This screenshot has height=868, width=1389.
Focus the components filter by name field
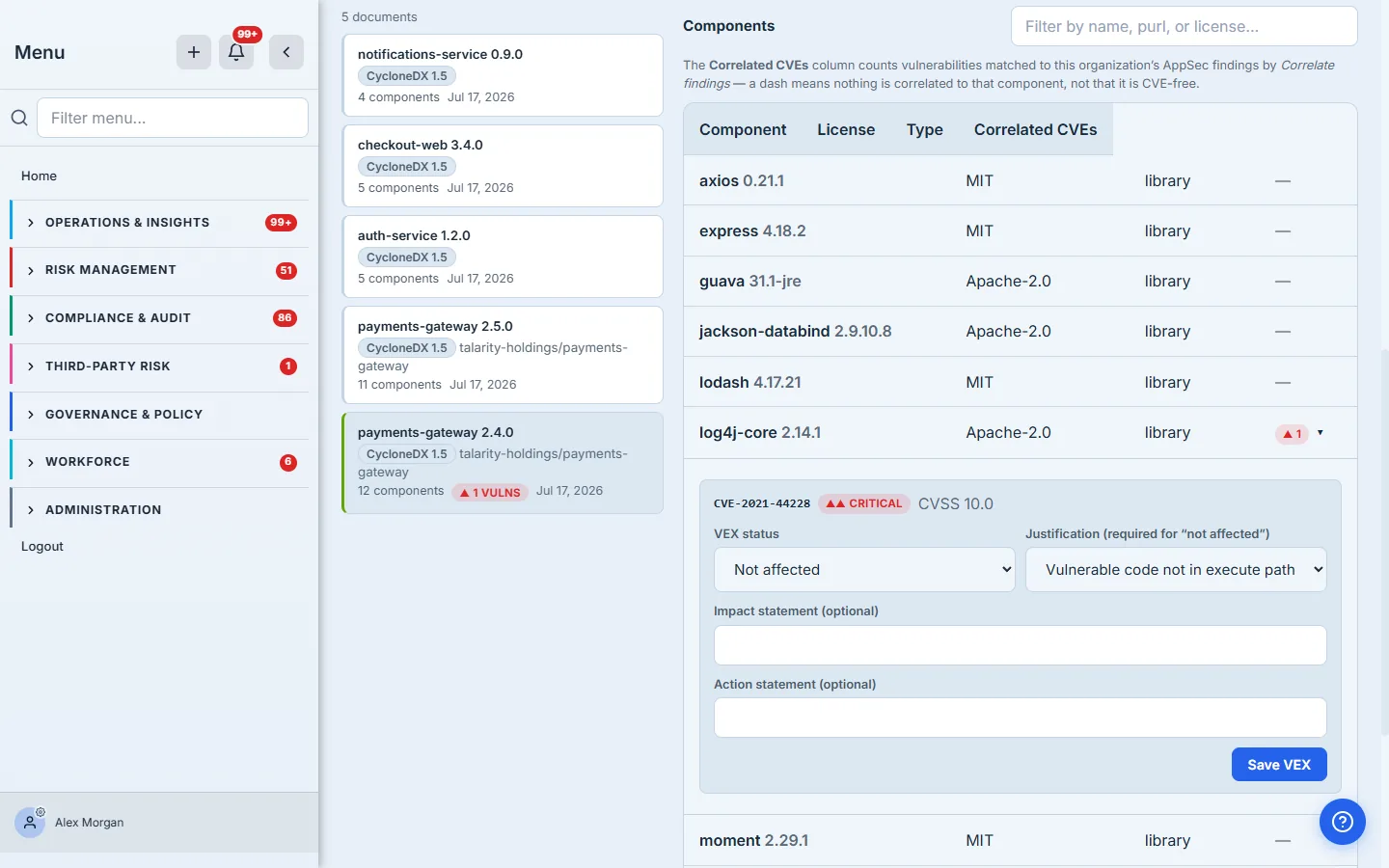coord(1185,27)
